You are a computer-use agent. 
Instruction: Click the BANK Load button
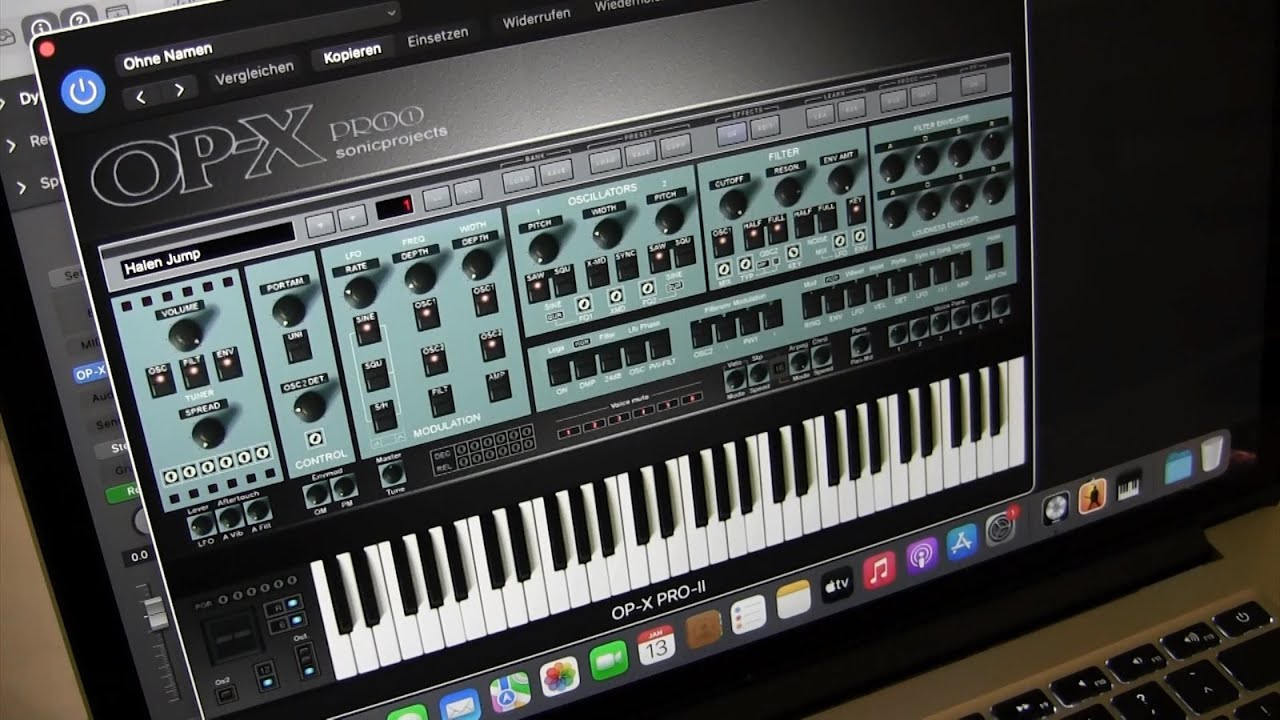pos(518,178)
